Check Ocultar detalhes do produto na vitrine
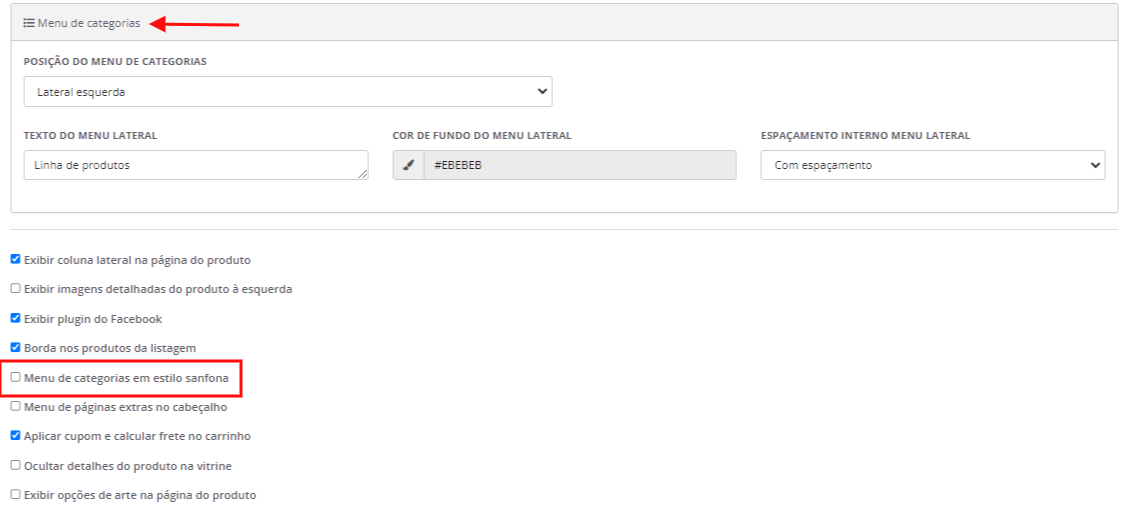 [x=15, y=465]
